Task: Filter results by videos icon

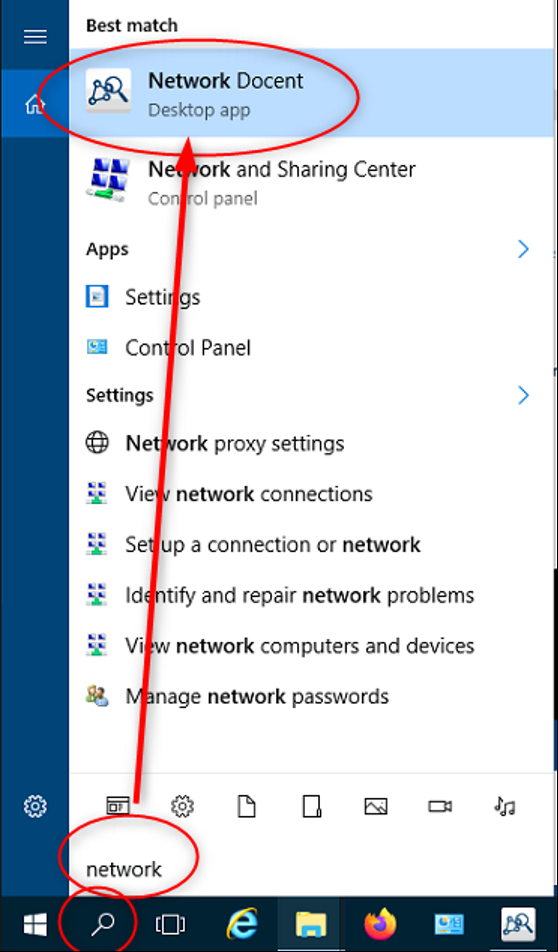Action: pyautogui.click(x=440, y=806)
